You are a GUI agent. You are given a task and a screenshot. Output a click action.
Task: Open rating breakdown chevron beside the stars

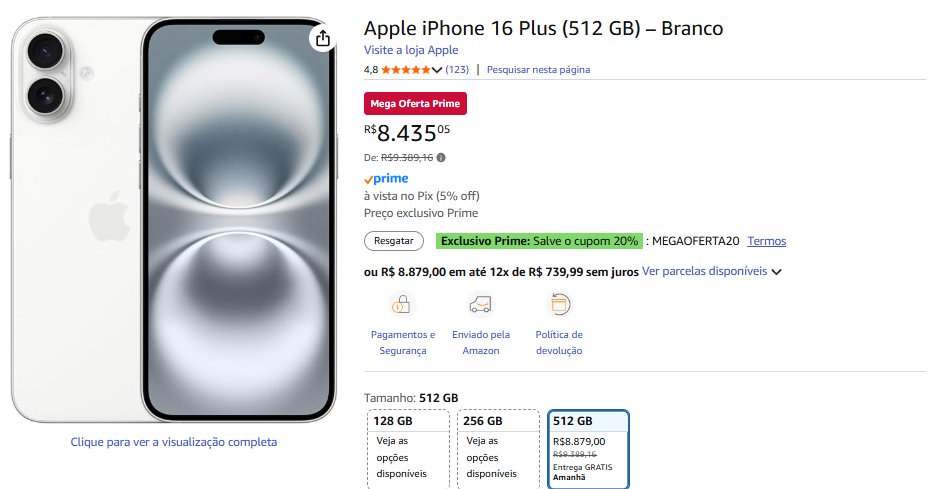[437, 70]
